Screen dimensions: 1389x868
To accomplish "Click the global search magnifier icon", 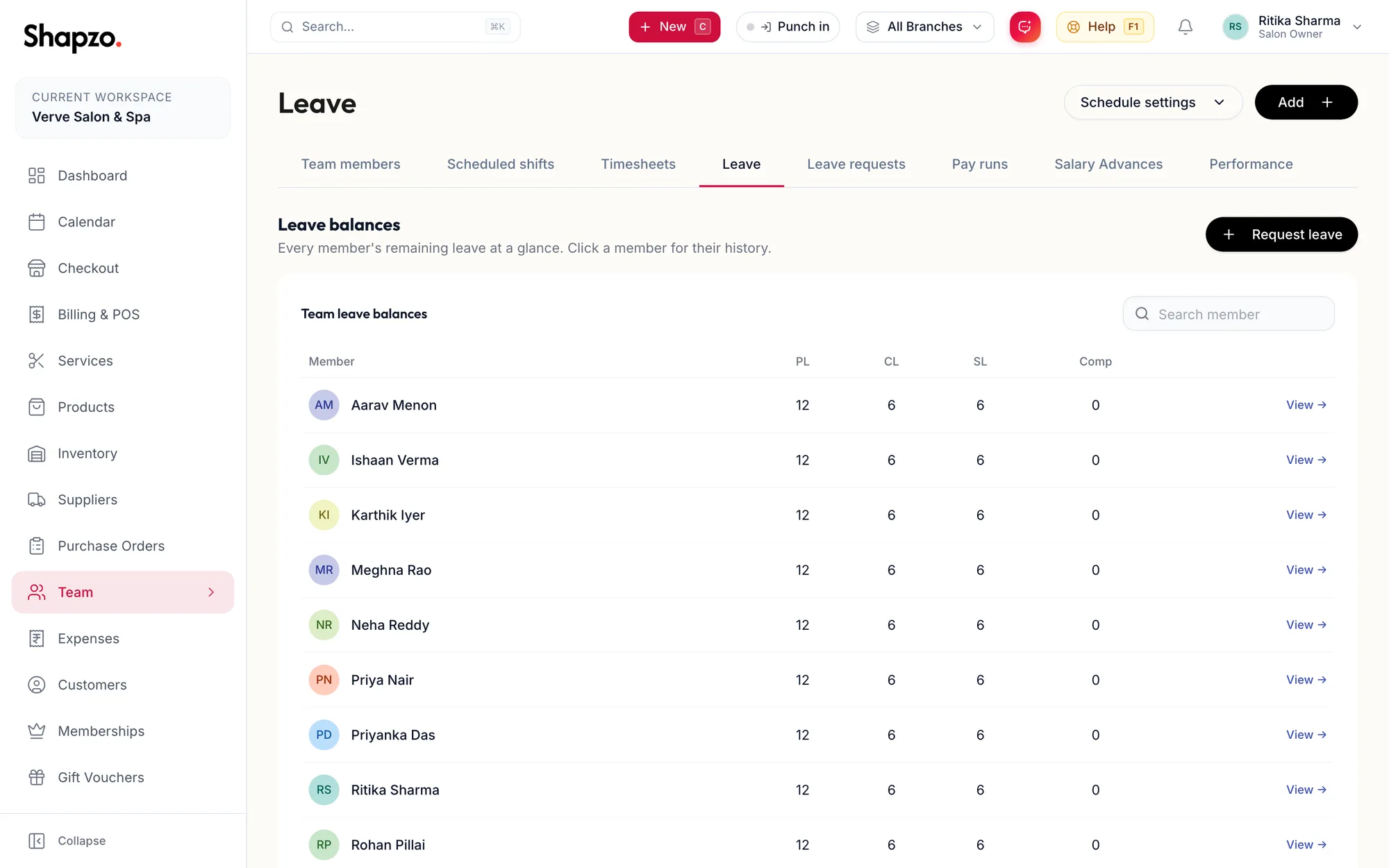I will 287,27.
